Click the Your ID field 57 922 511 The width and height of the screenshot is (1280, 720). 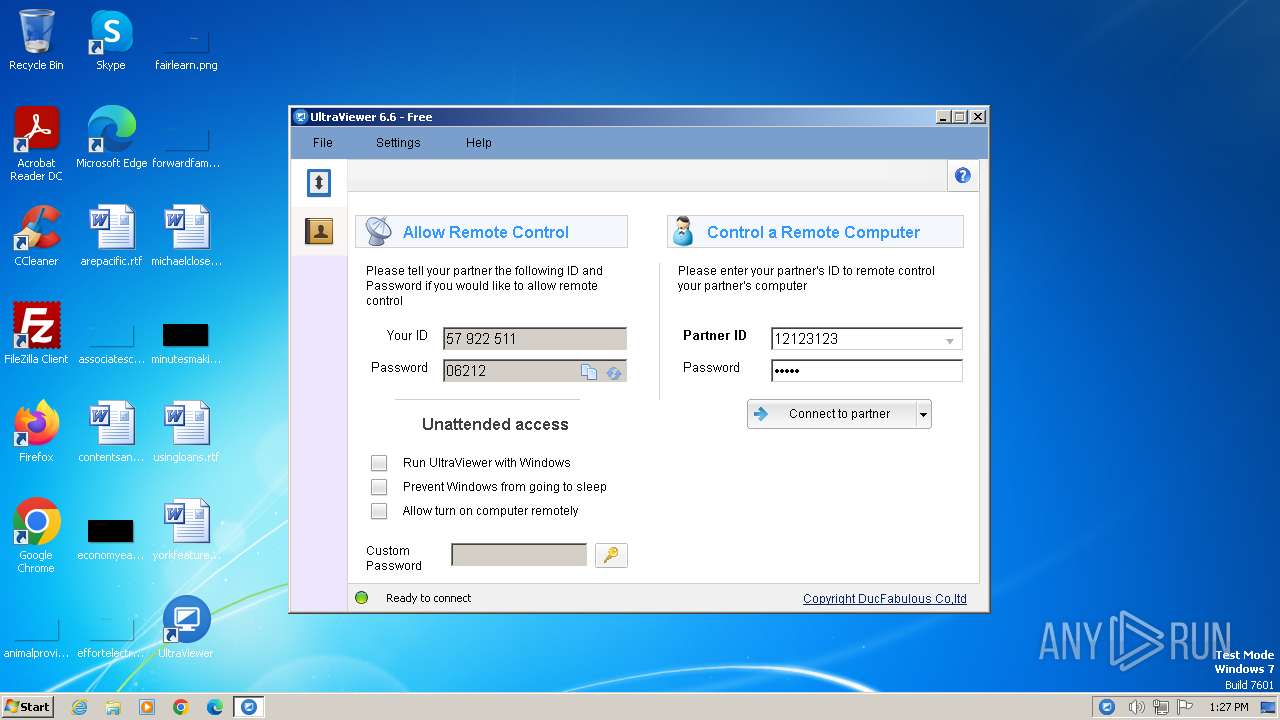pyautogui.click(x=535, y=338)
